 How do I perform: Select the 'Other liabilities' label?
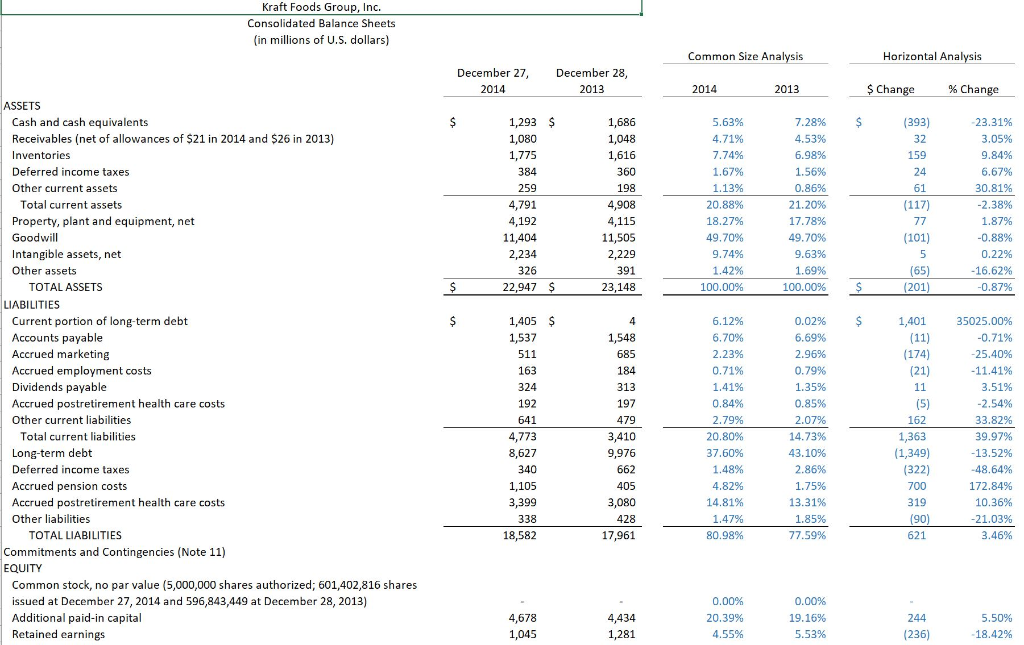click(x=51, y=519)
